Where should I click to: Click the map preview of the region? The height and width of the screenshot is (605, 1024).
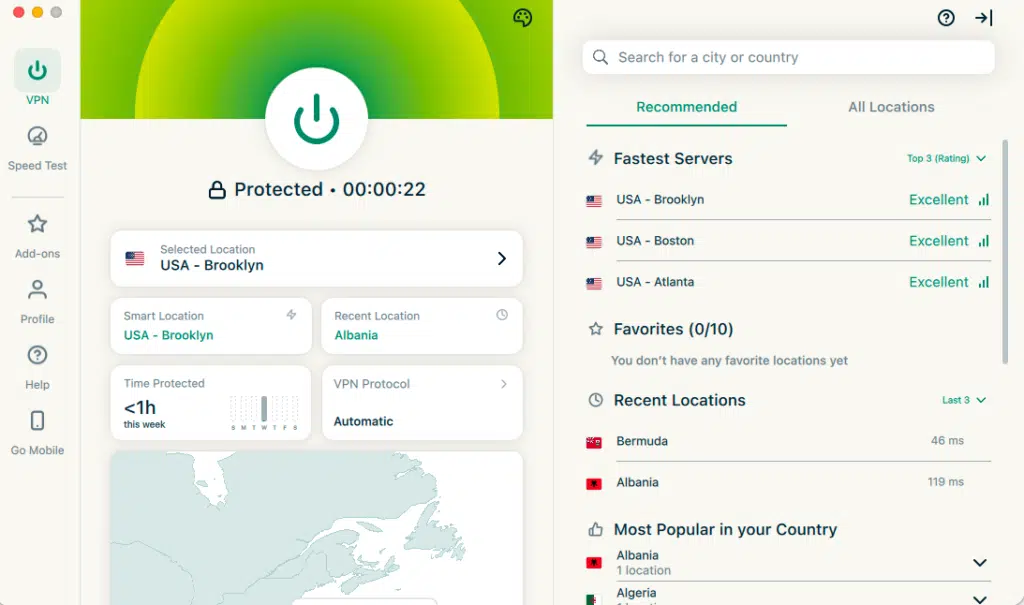[317, 528]
